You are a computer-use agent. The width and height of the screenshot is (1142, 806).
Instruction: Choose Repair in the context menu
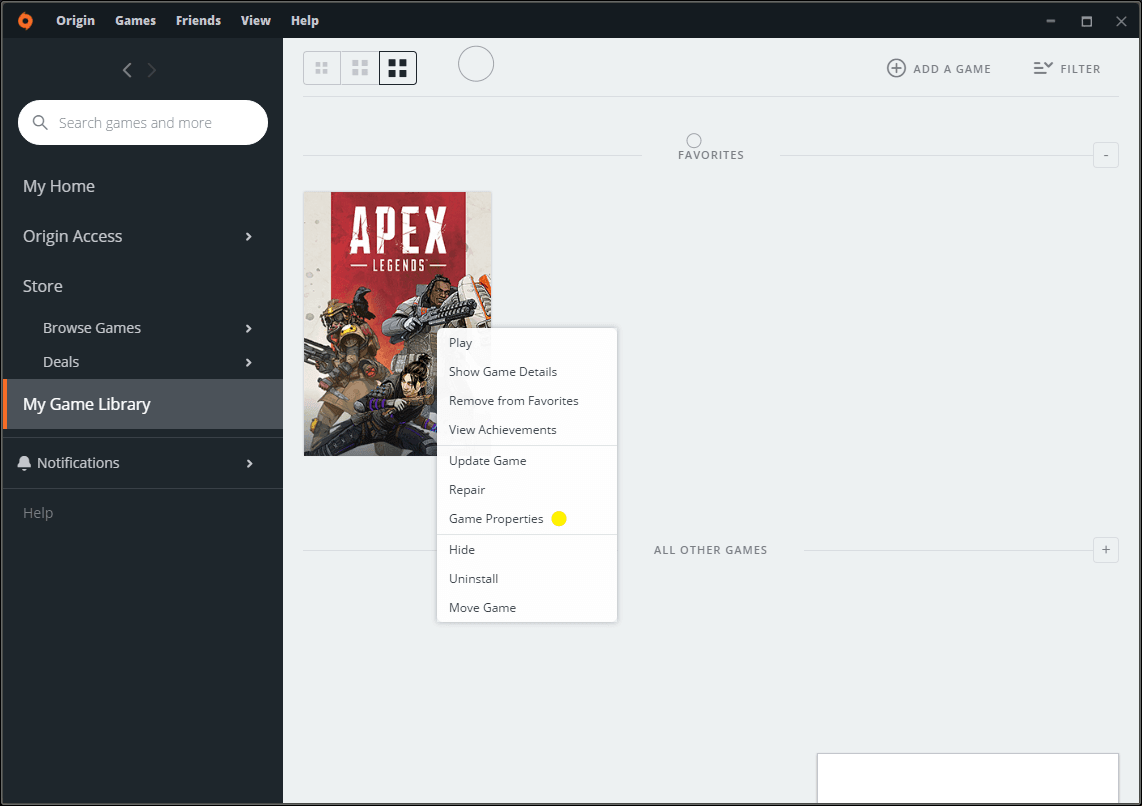point(527,490)
